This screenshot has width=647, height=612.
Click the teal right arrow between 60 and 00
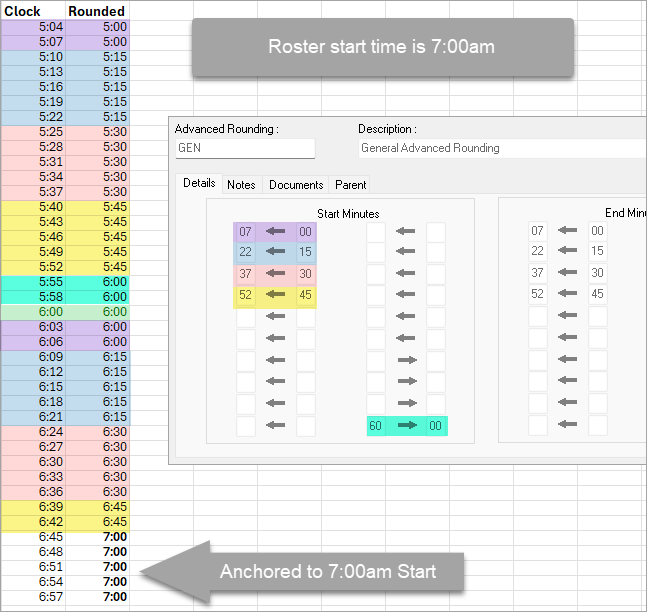point(407,425)
